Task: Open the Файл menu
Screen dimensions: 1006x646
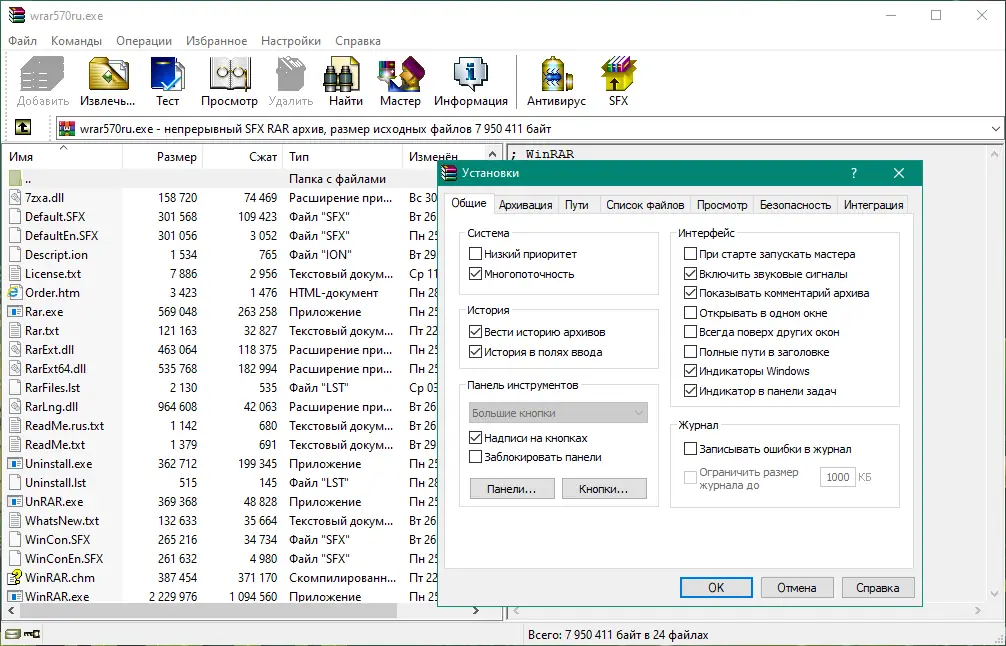Action: coord(22,40)
